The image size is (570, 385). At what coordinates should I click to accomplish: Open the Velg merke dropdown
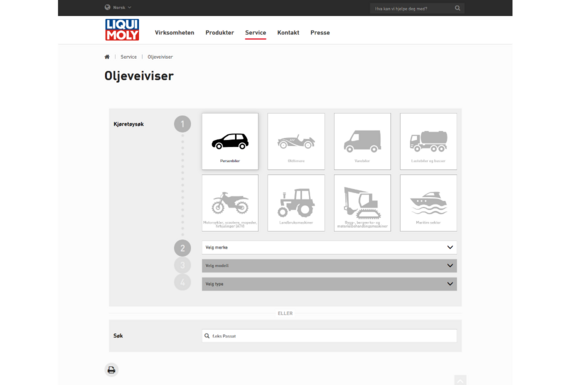329,248
